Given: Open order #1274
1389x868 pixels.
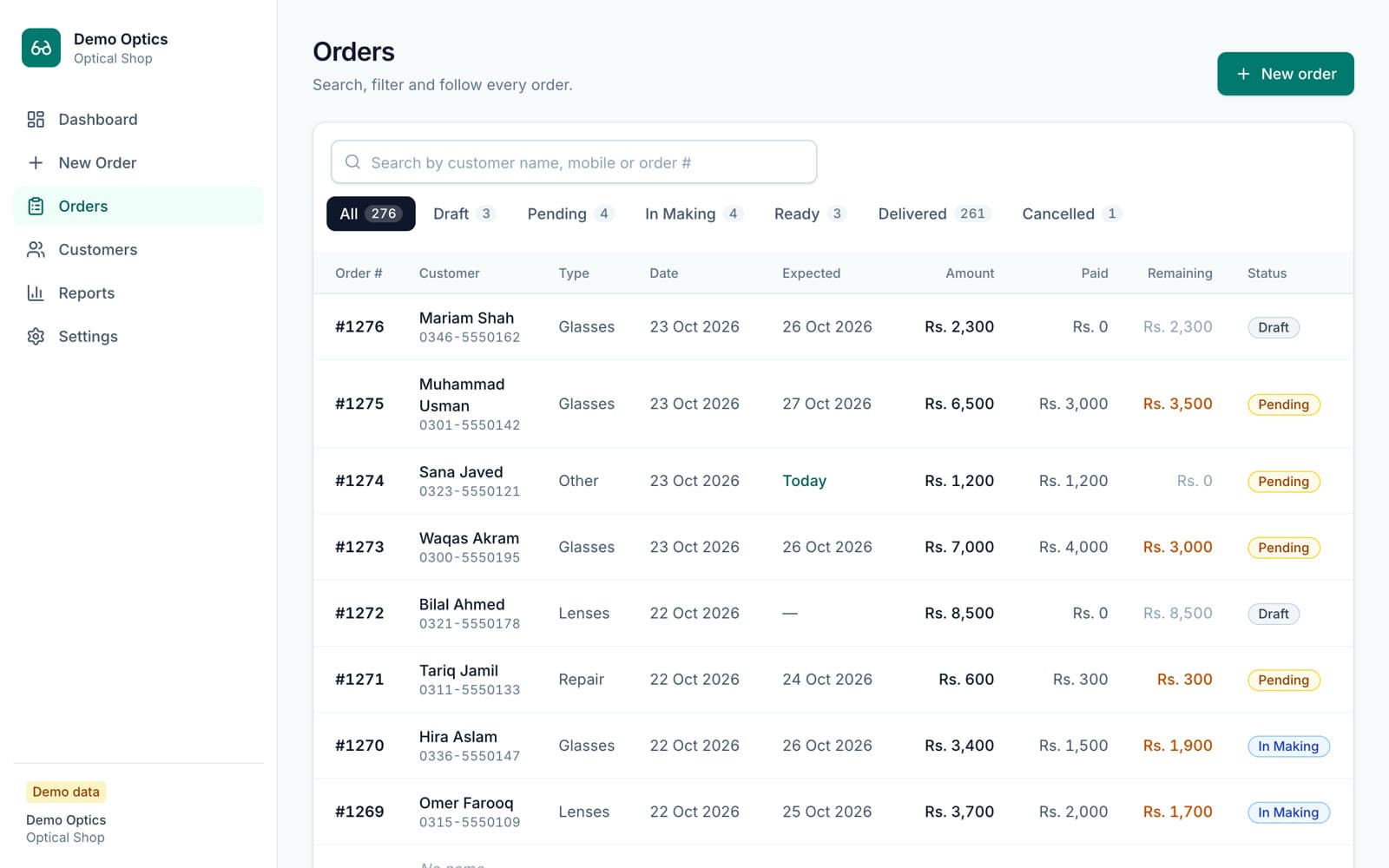Looking at the screenshot, I should point(833,481).
